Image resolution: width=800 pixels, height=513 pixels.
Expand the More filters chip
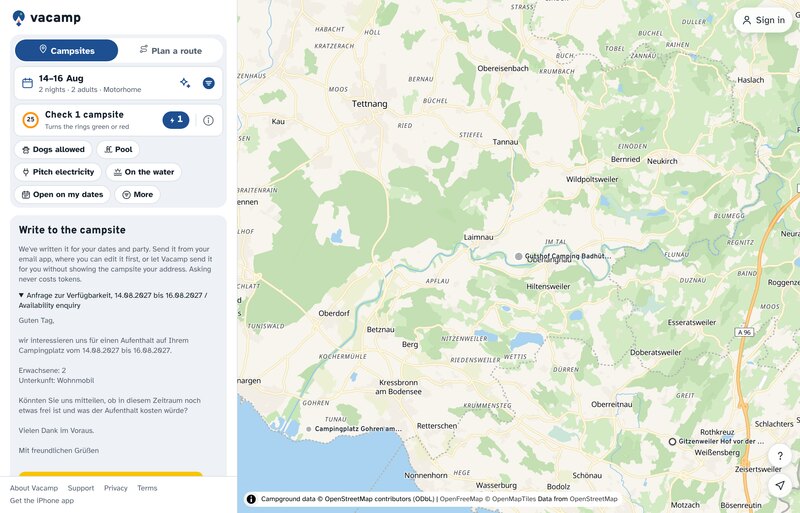138,194
